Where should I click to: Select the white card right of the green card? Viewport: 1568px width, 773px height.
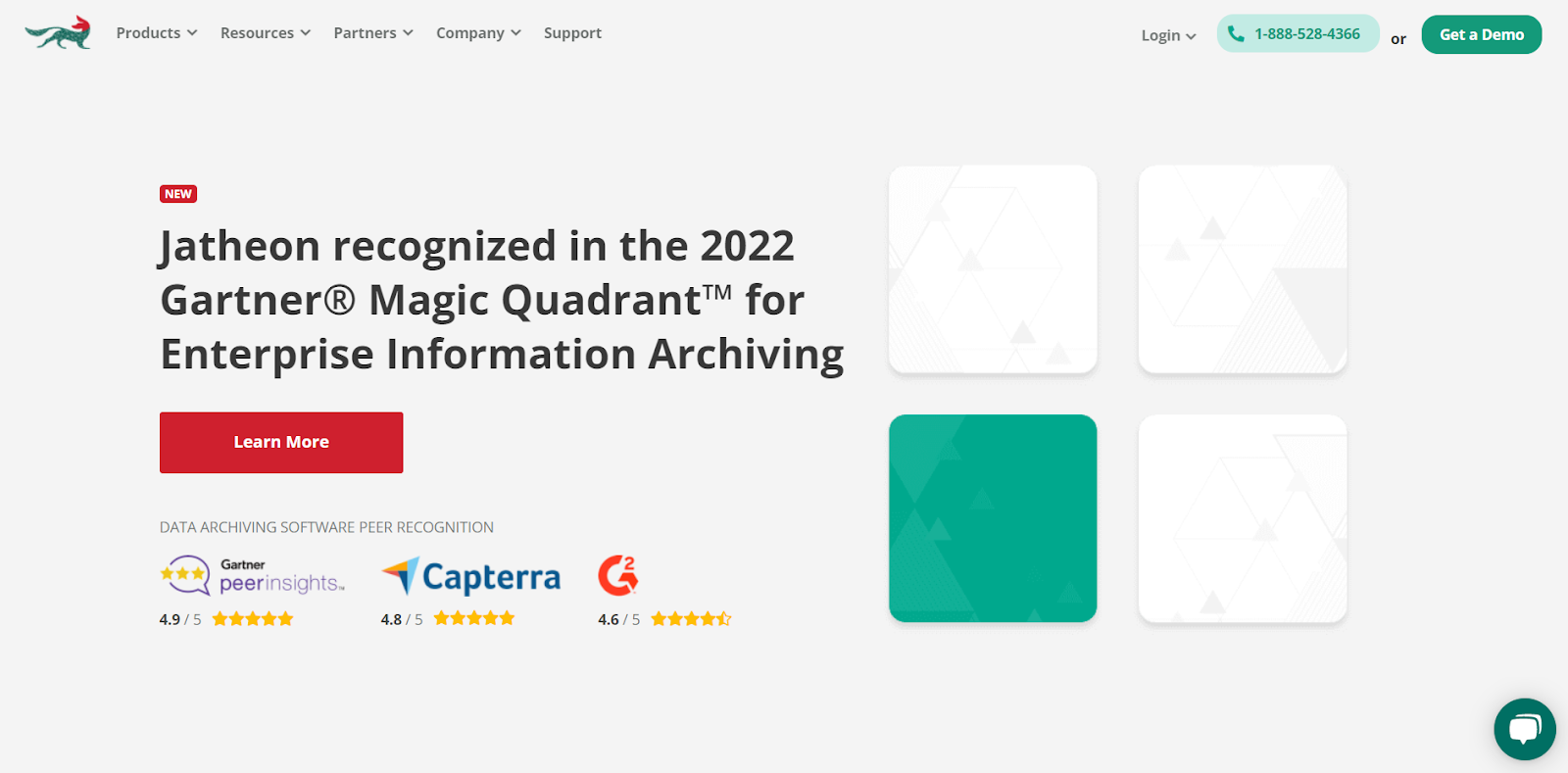tap(1243, 518)
